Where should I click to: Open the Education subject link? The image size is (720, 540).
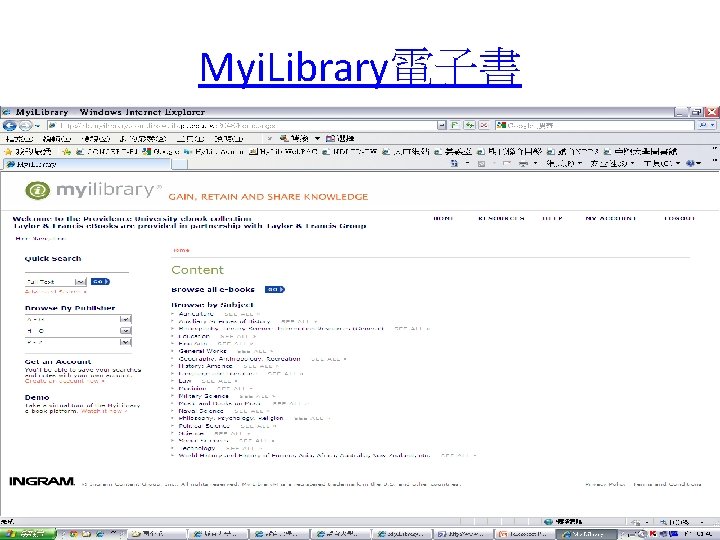[194, 336]
